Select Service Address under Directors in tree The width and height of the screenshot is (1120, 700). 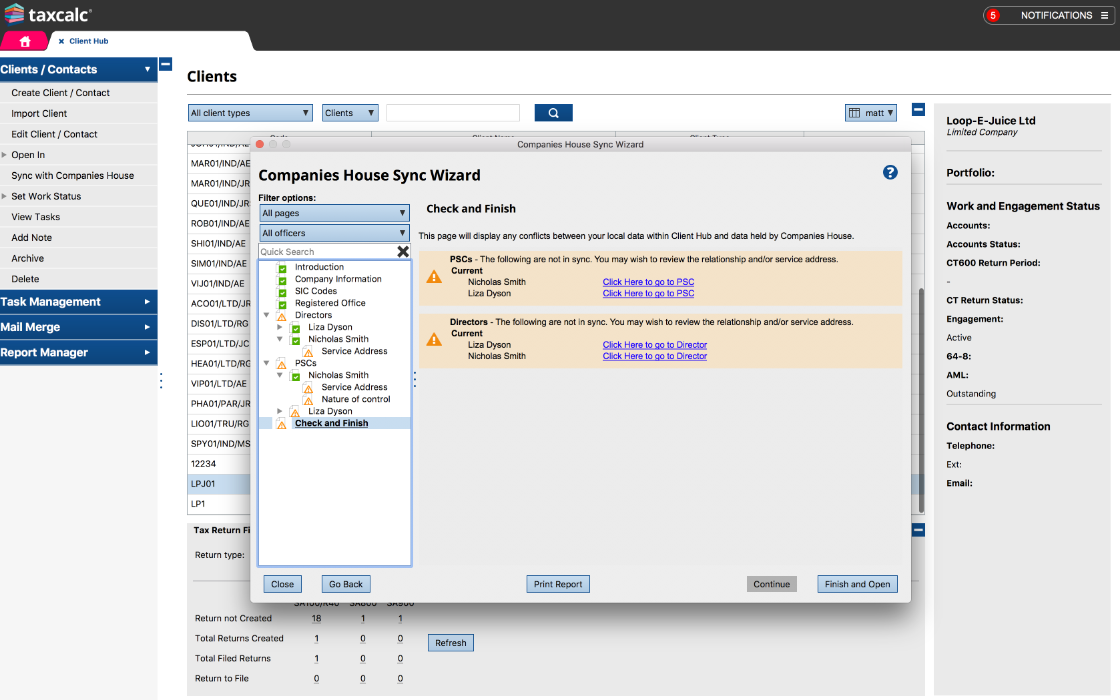pyautogui.click(x=354, y=351)
